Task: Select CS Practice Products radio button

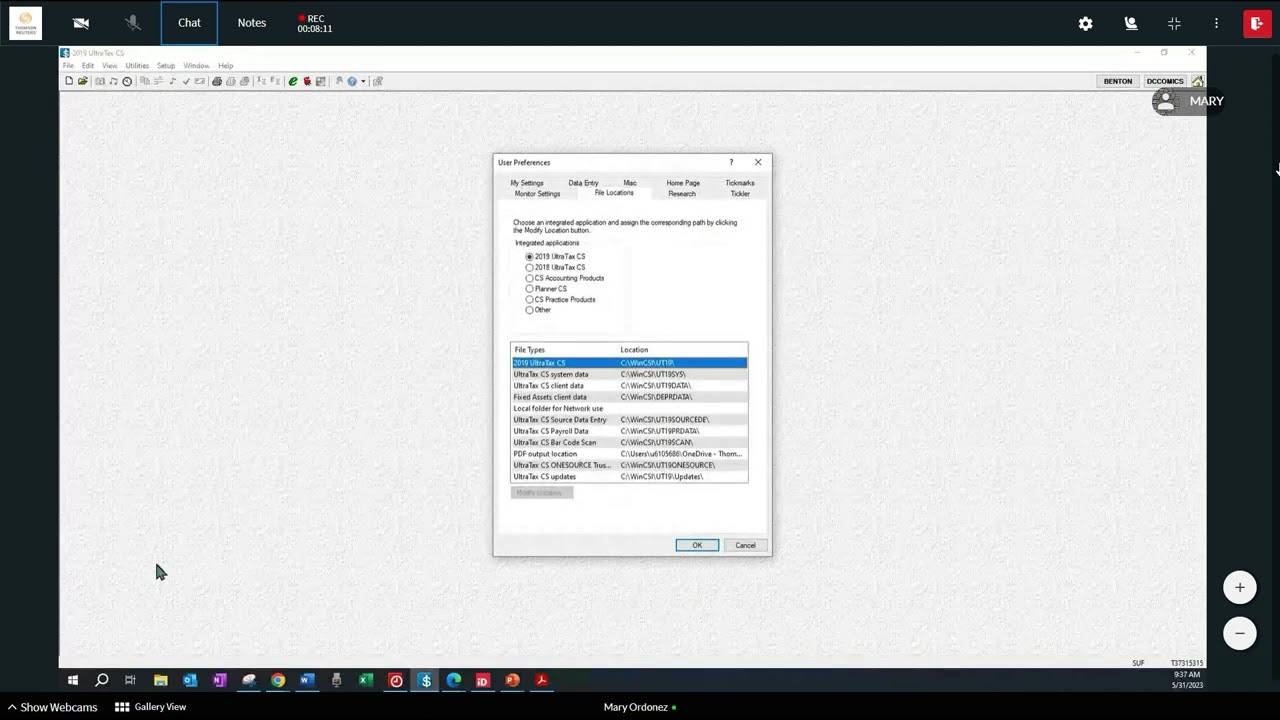Action: coord(530,299)
